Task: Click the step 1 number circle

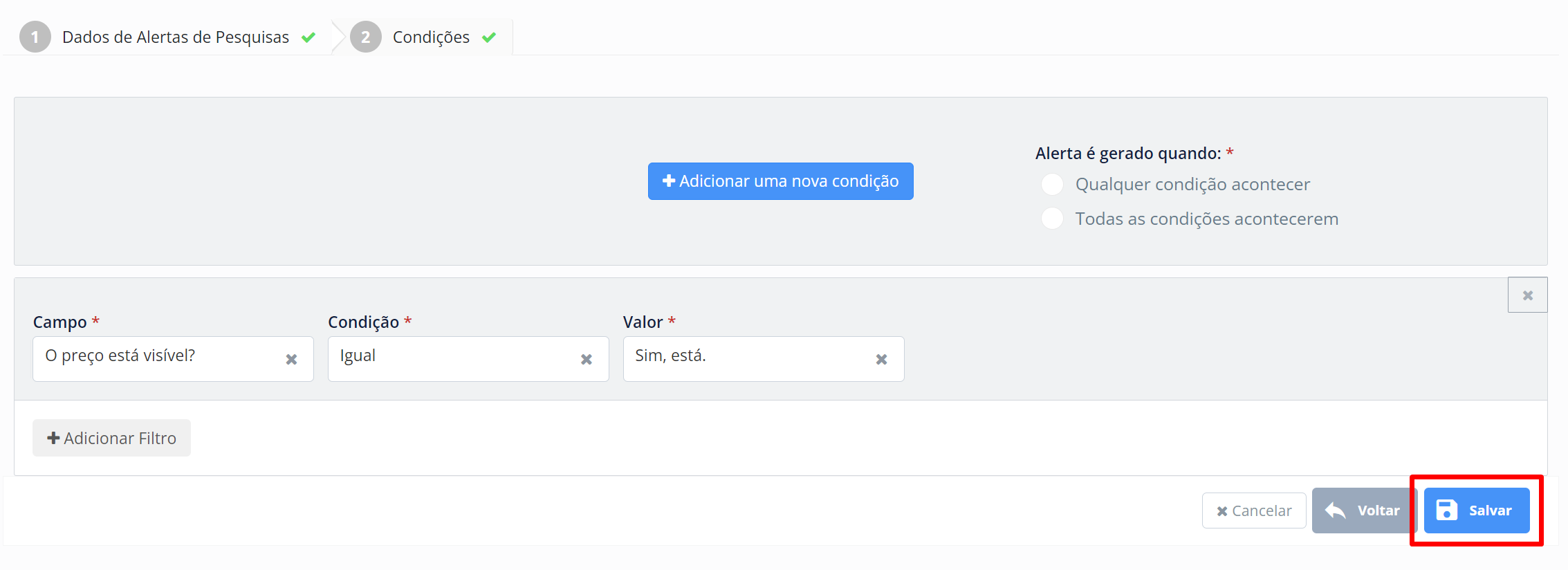Action: click(x=35, y=37)
